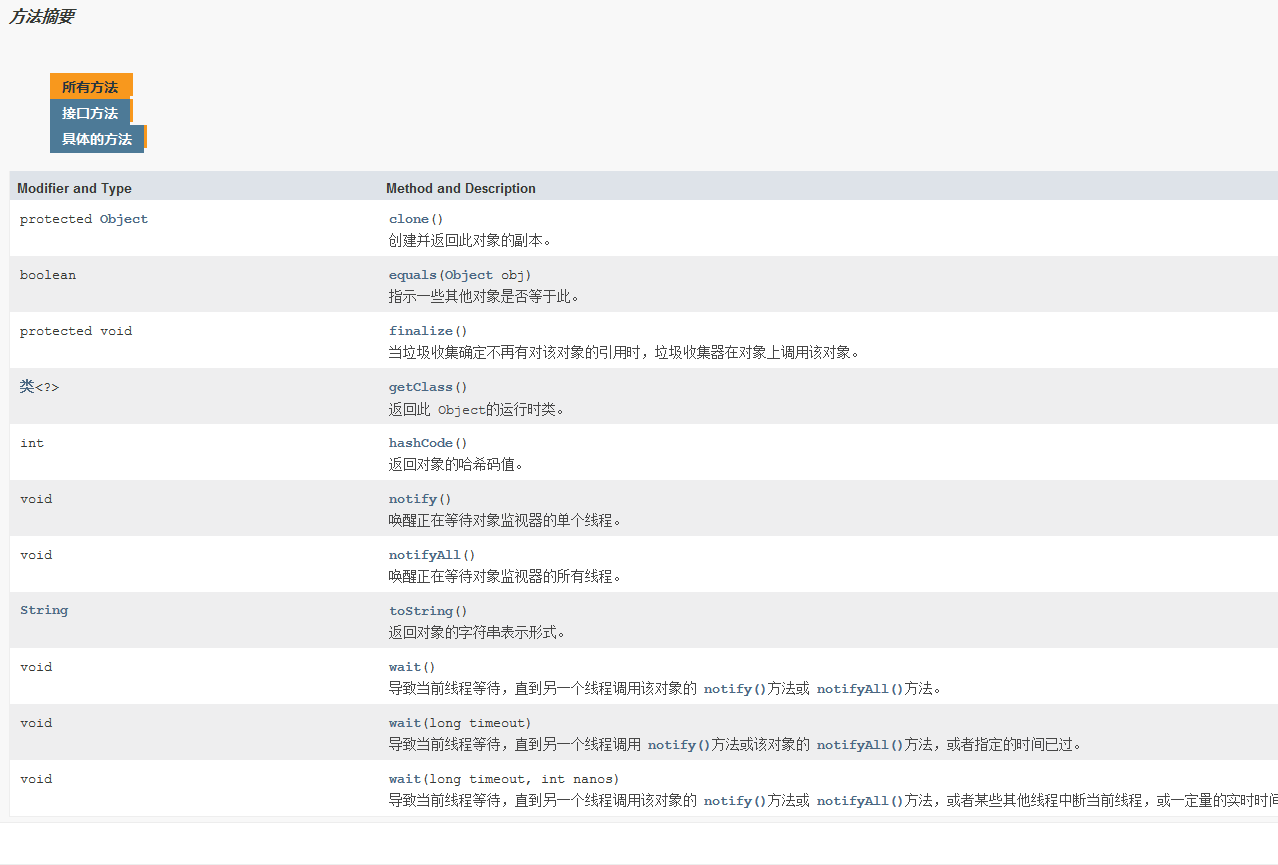Open the notify() method name link
The height and width of the screenshot is (865, 1278).
coord(413,499)
